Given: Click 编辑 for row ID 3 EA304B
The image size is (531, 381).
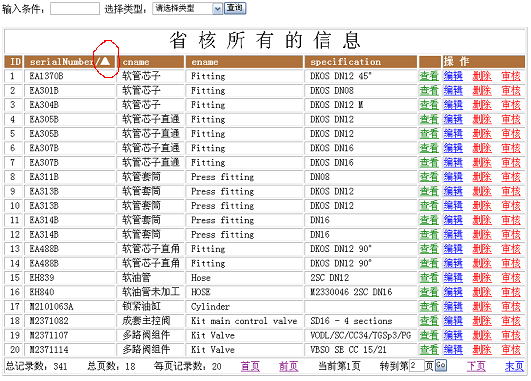Looking at the screenshot, I should click(453, 105).
